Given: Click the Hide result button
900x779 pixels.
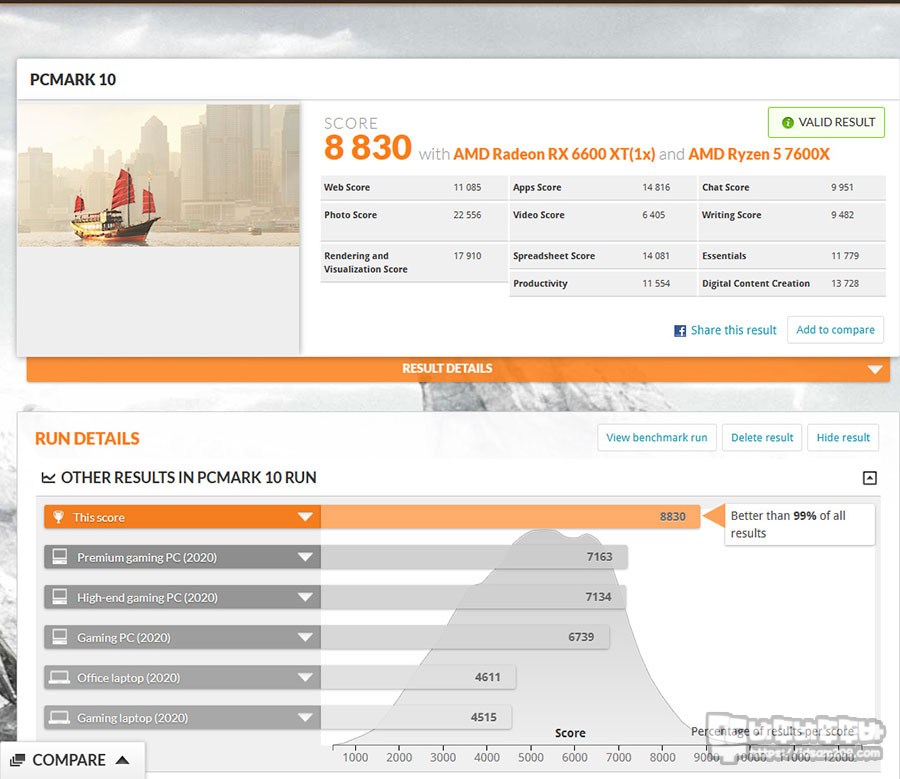Looking at the screenshot, I should (843, 437).
